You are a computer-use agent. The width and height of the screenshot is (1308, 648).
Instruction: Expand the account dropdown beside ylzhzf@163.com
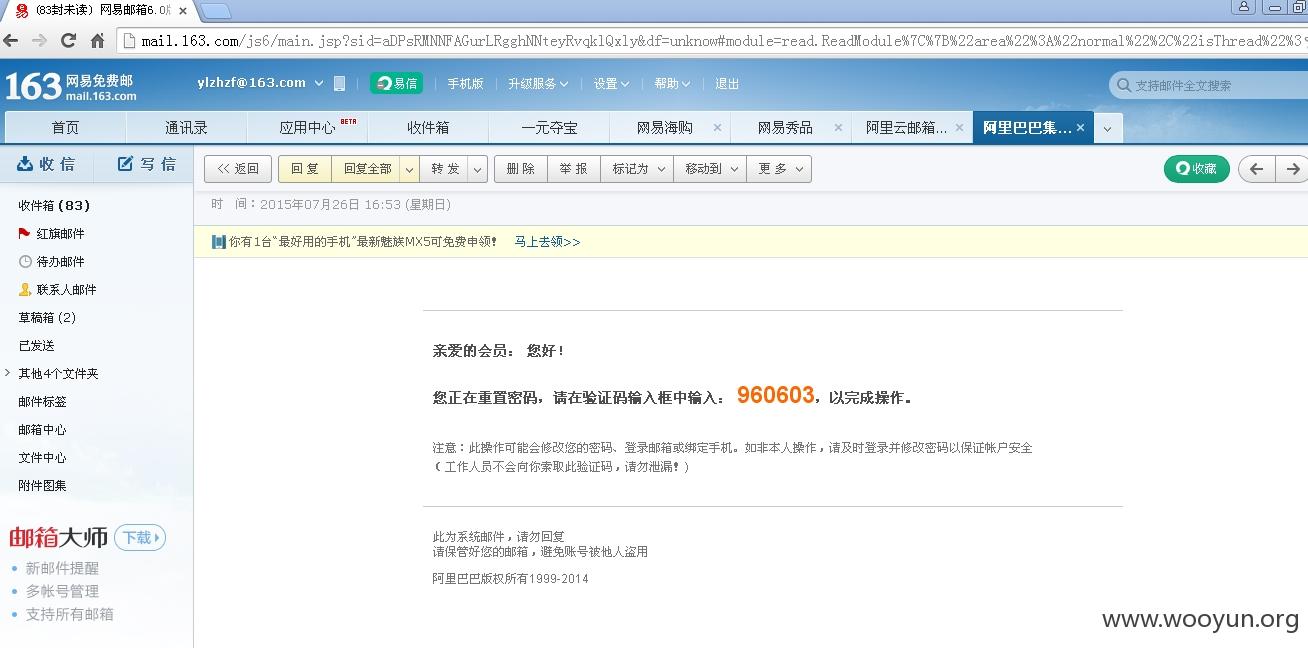(319, 83)
